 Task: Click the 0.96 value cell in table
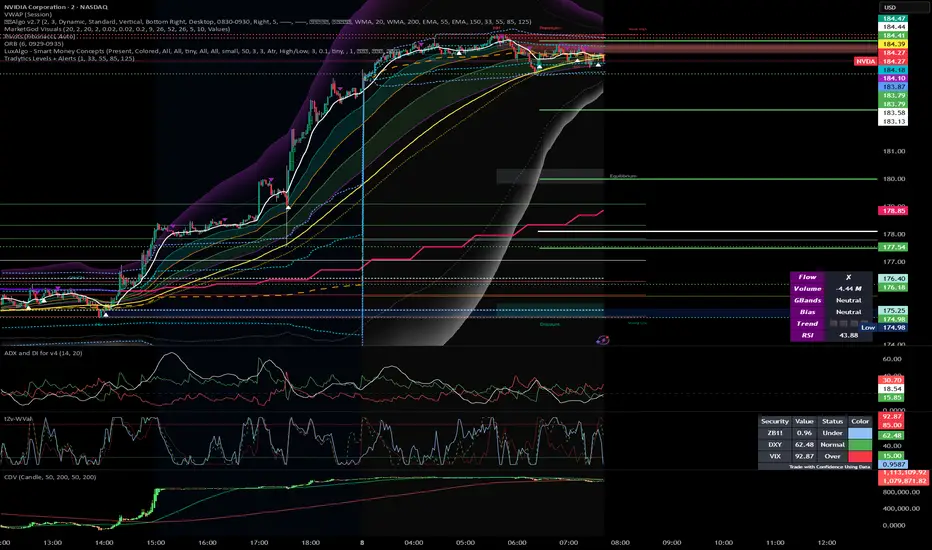(804, 433)
